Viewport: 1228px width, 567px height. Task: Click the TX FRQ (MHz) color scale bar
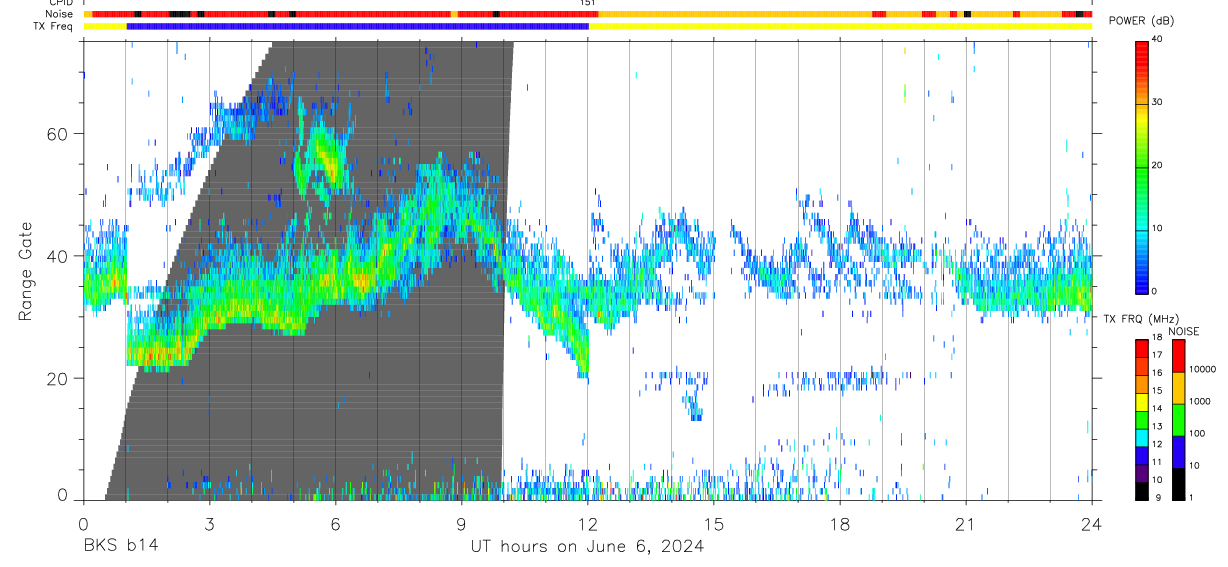1142,420
